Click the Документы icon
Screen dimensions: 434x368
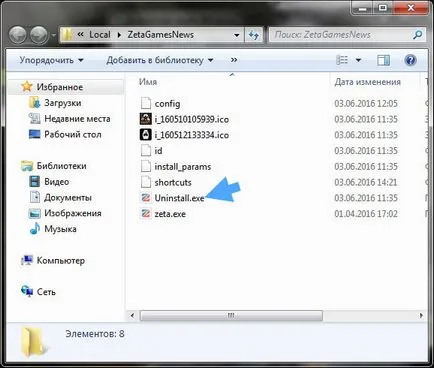(34, 197)
